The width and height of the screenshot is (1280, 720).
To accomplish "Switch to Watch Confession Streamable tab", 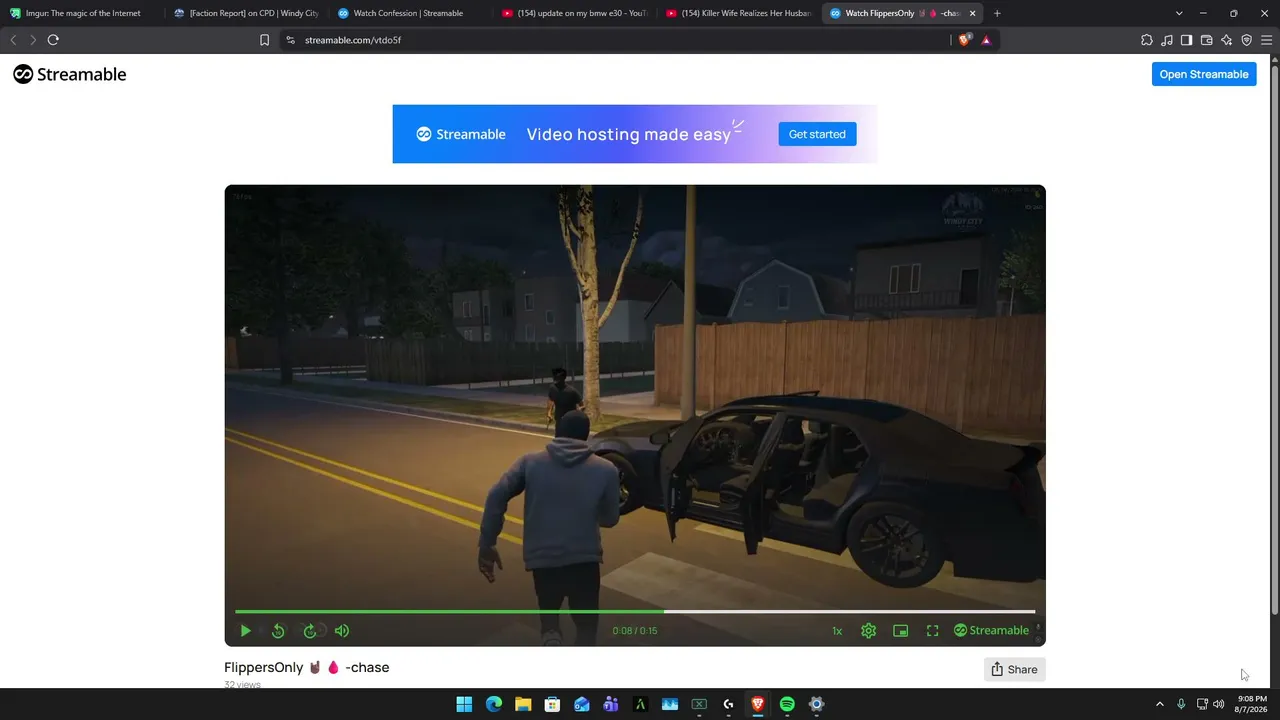I will tap(408, 13).
